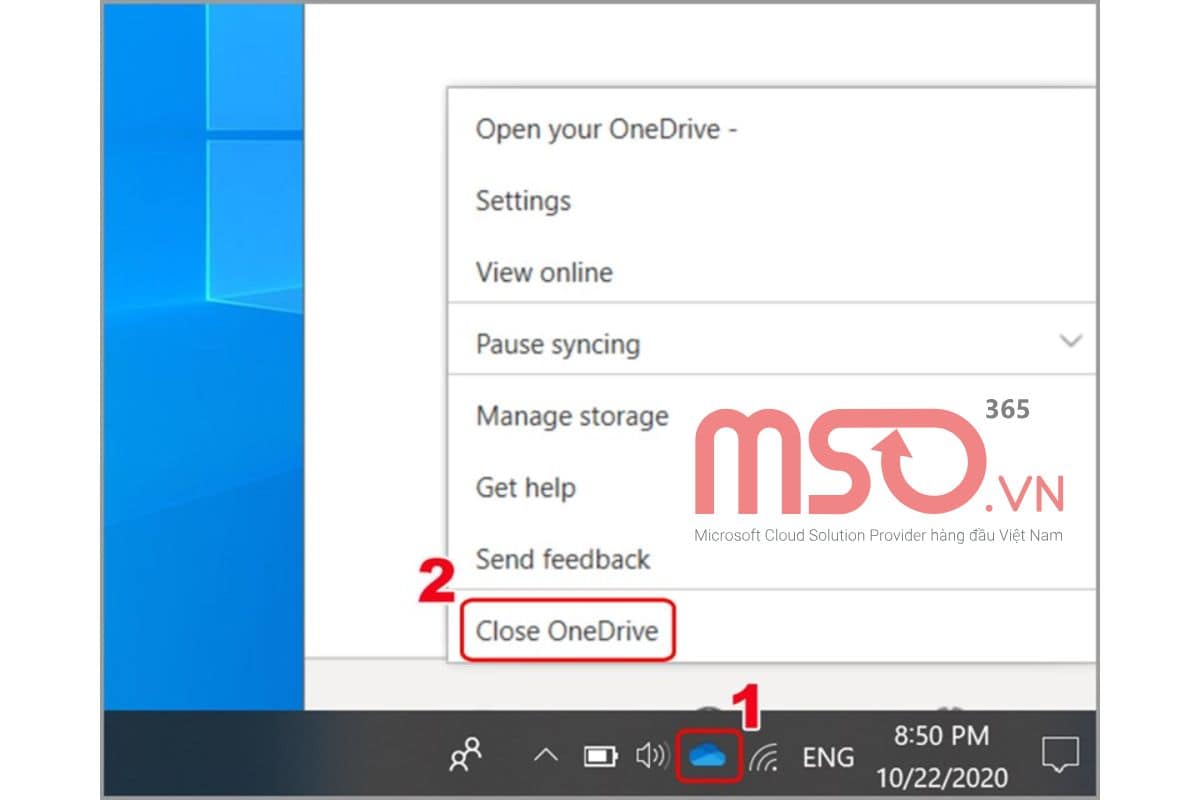This screenshot has height=800, width=1200.
Task: Select View online menu entry
Action: click(771, 272)
